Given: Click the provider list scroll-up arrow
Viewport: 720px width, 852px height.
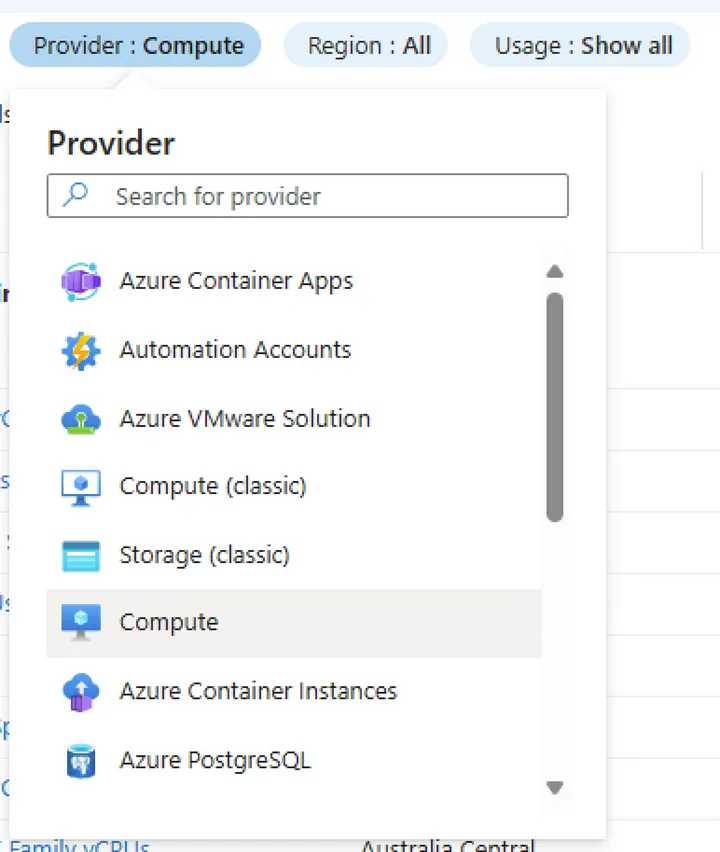Looking at the screenshot, I should pos(554,271).
